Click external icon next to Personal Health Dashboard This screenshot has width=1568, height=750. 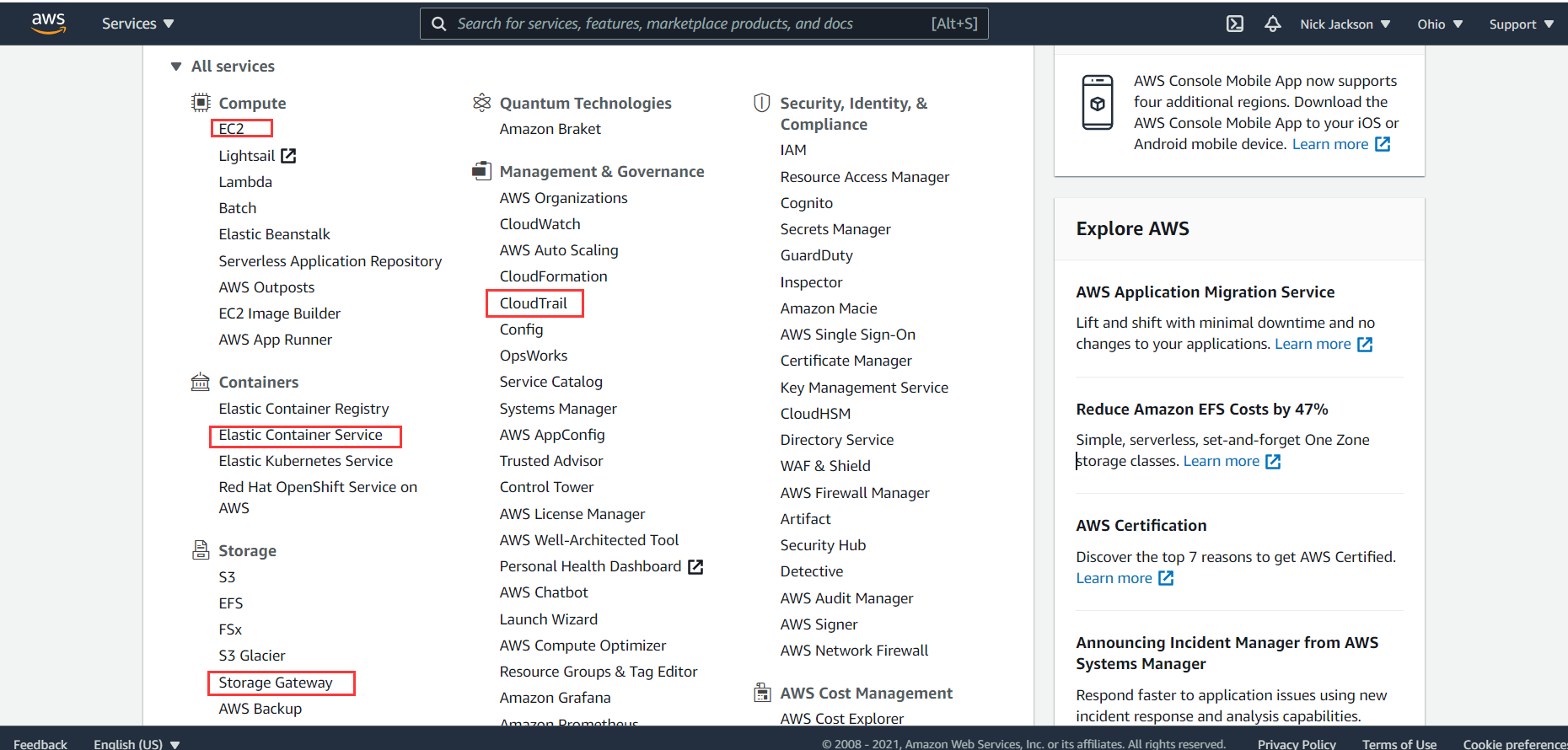pos(695,566)
